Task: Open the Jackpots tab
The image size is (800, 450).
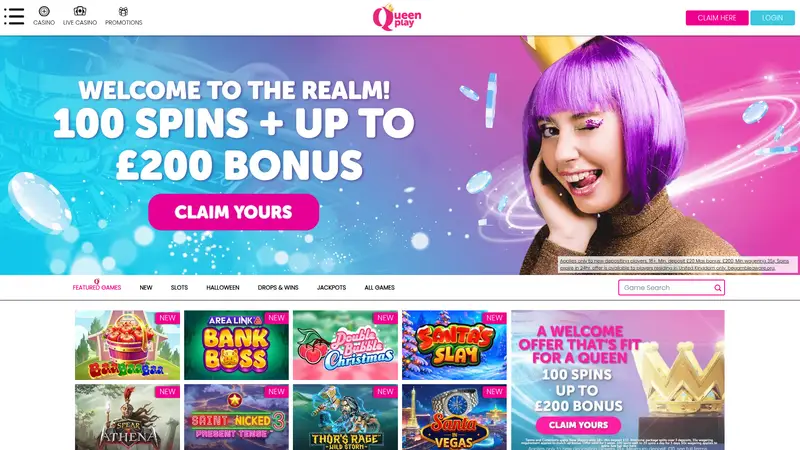Action: coord(332,288)
